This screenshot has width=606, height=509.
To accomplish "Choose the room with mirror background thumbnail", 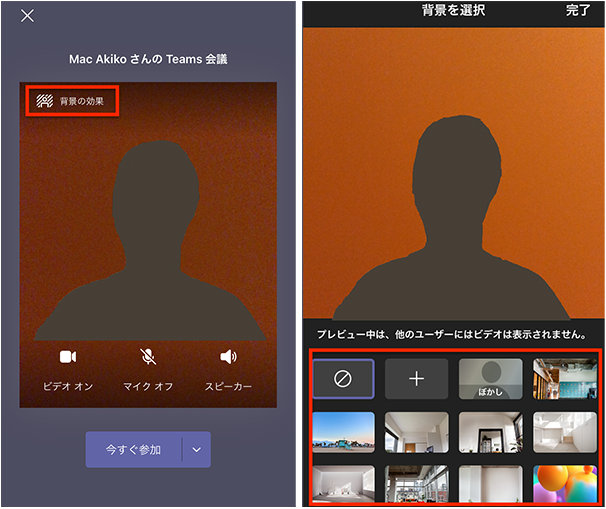I will [x=490, y=432].
